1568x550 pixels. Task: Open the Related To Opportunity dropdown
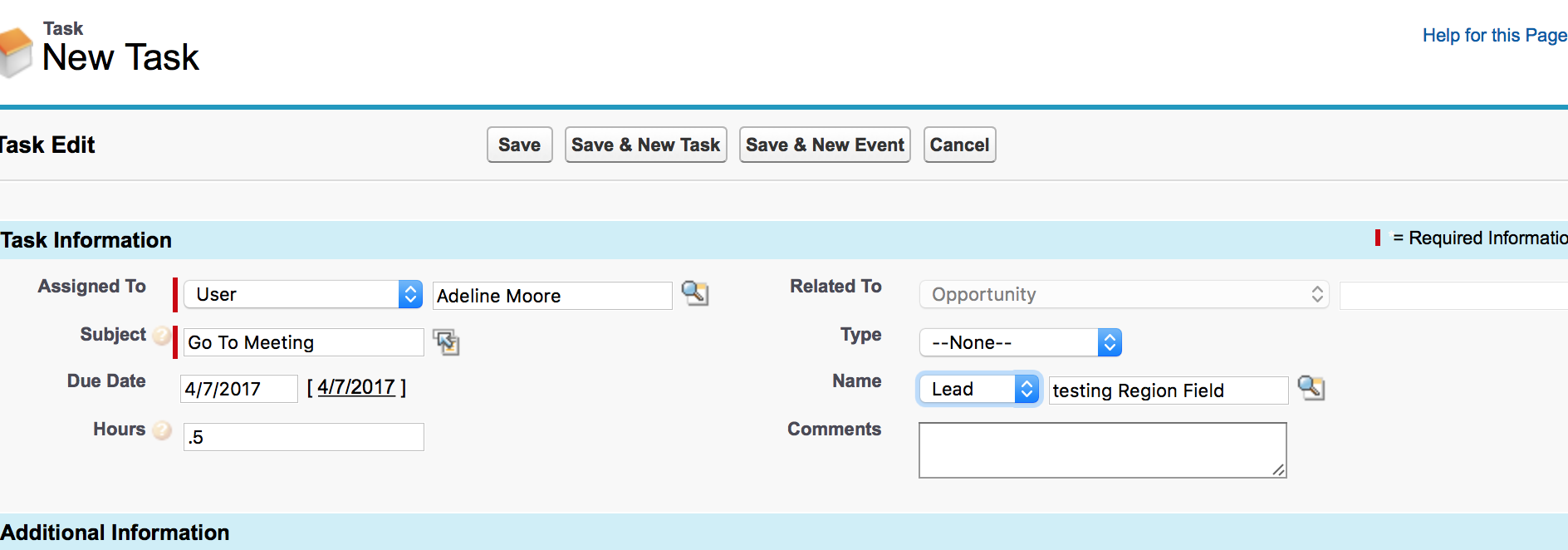click(x=1124, y=294)
